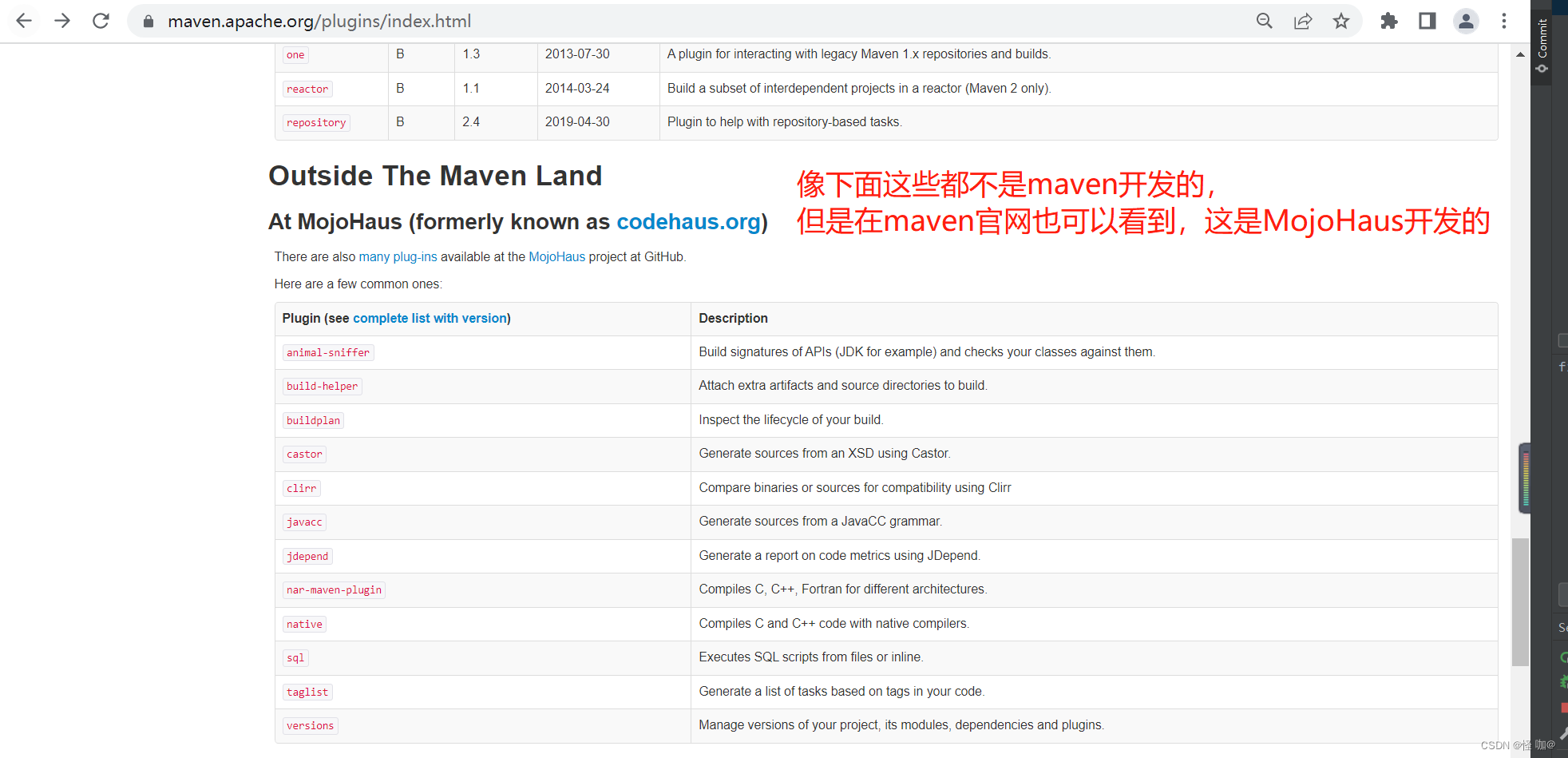1568x758 pixels.
Task: Click the 'many plug-ins' link
Action: click(x=398, y=256)
